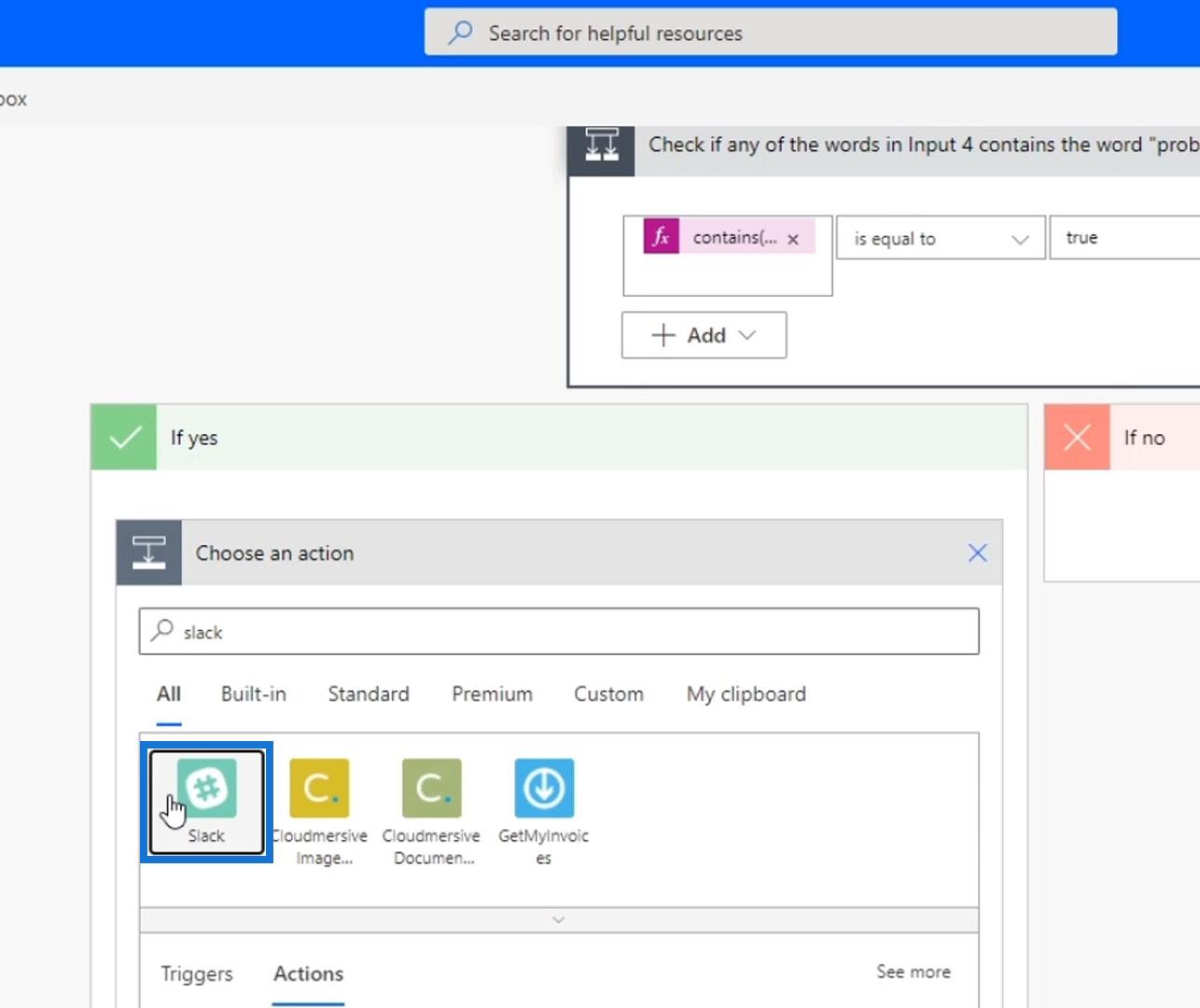Click the magnifier icon in the top search bar
The width and height of the screenshot is (1200, 1008).
point(460,33)
